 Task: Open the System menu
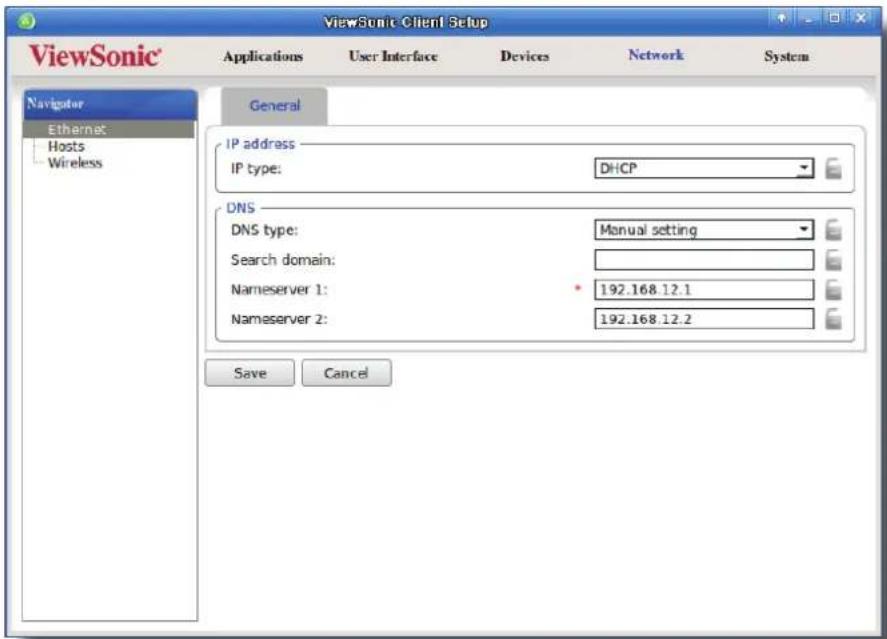click(x=786, y=57)
